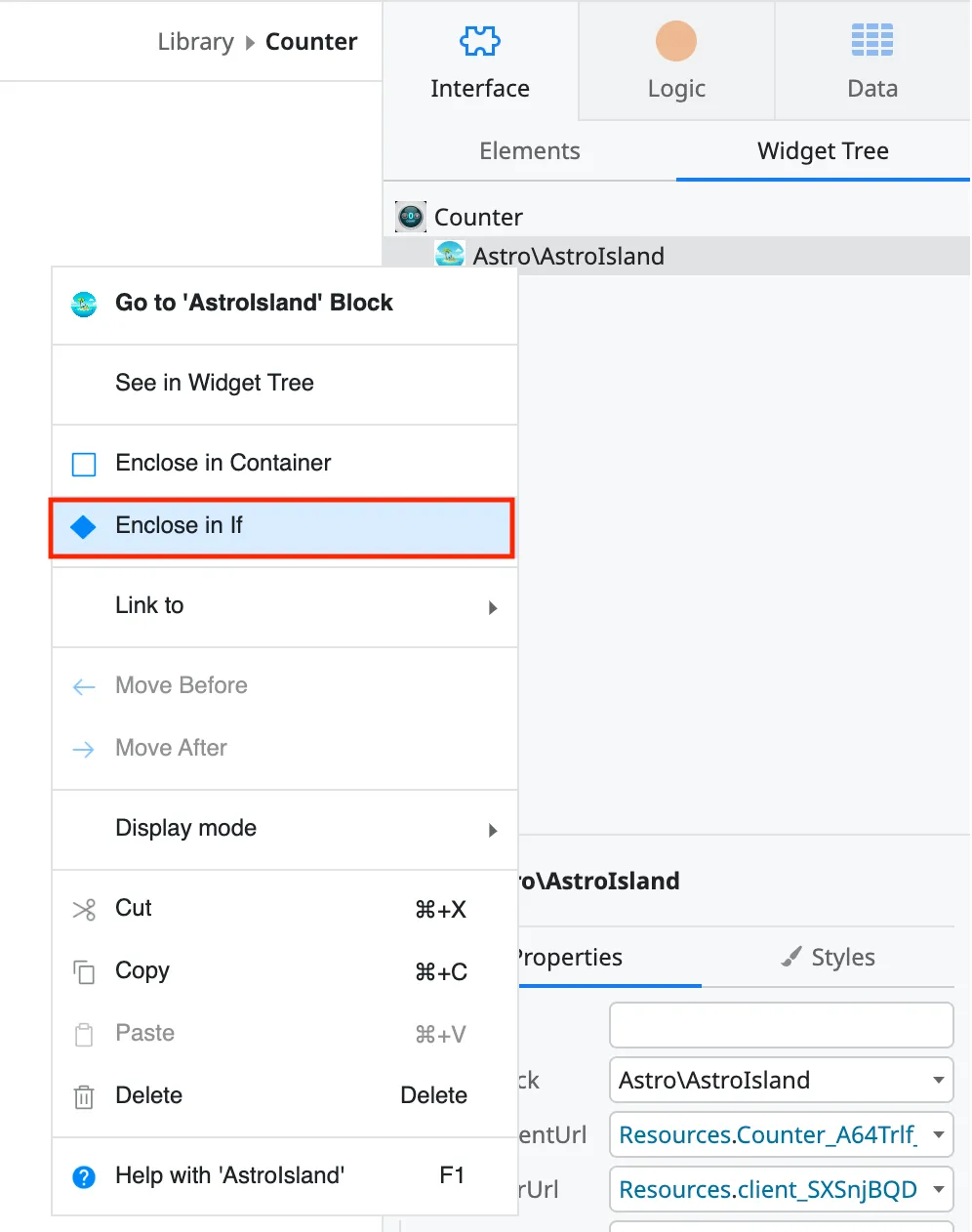Screen dimensions: 972x1232
Task: Click the Help question mark icon
Action: [x=84, y=1176]
